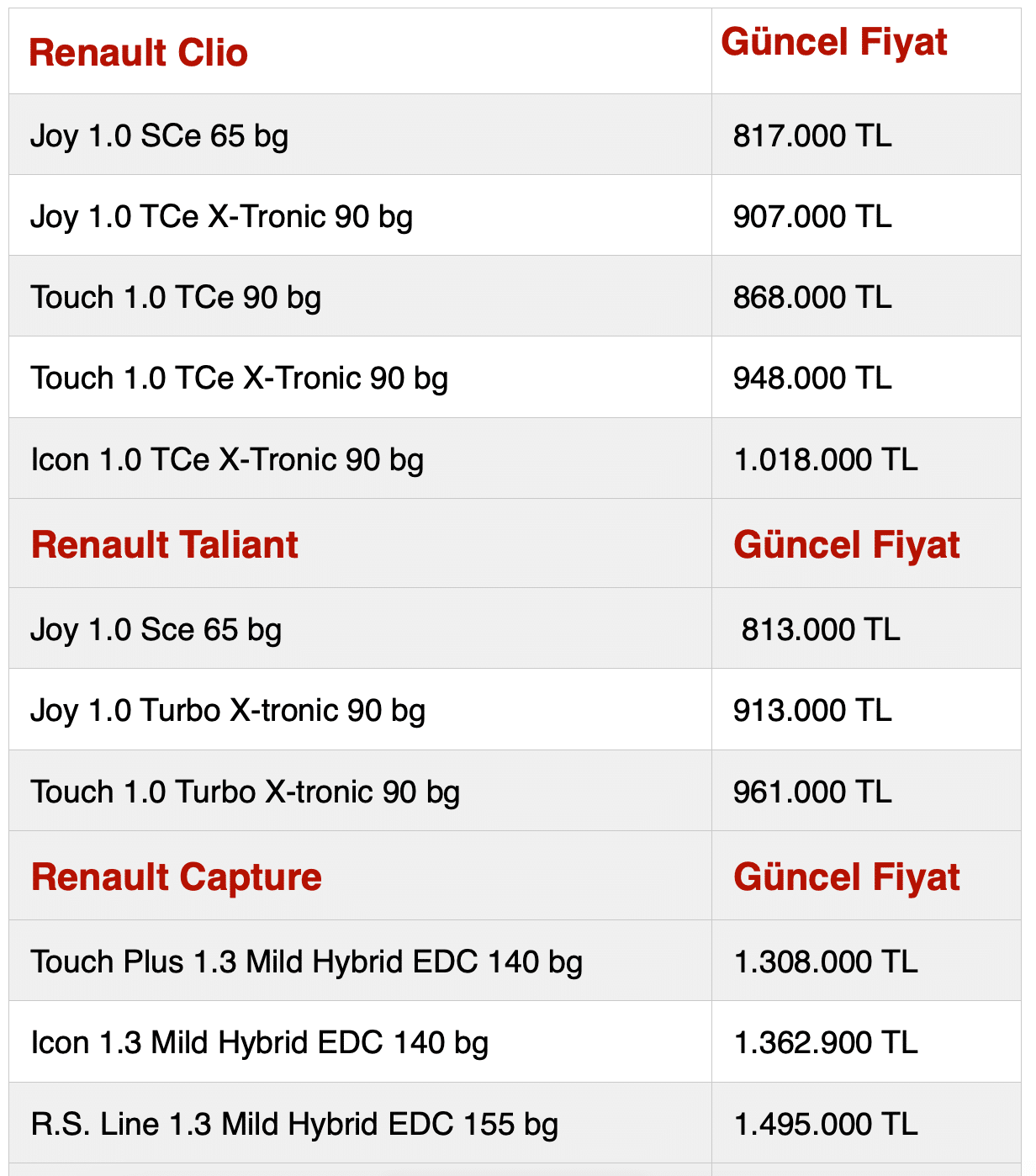Viewport: 1036px width, 1176px height.
Task: Select the Touch 1.0 TCe 90 bg cell
Action: pos(176,297)
